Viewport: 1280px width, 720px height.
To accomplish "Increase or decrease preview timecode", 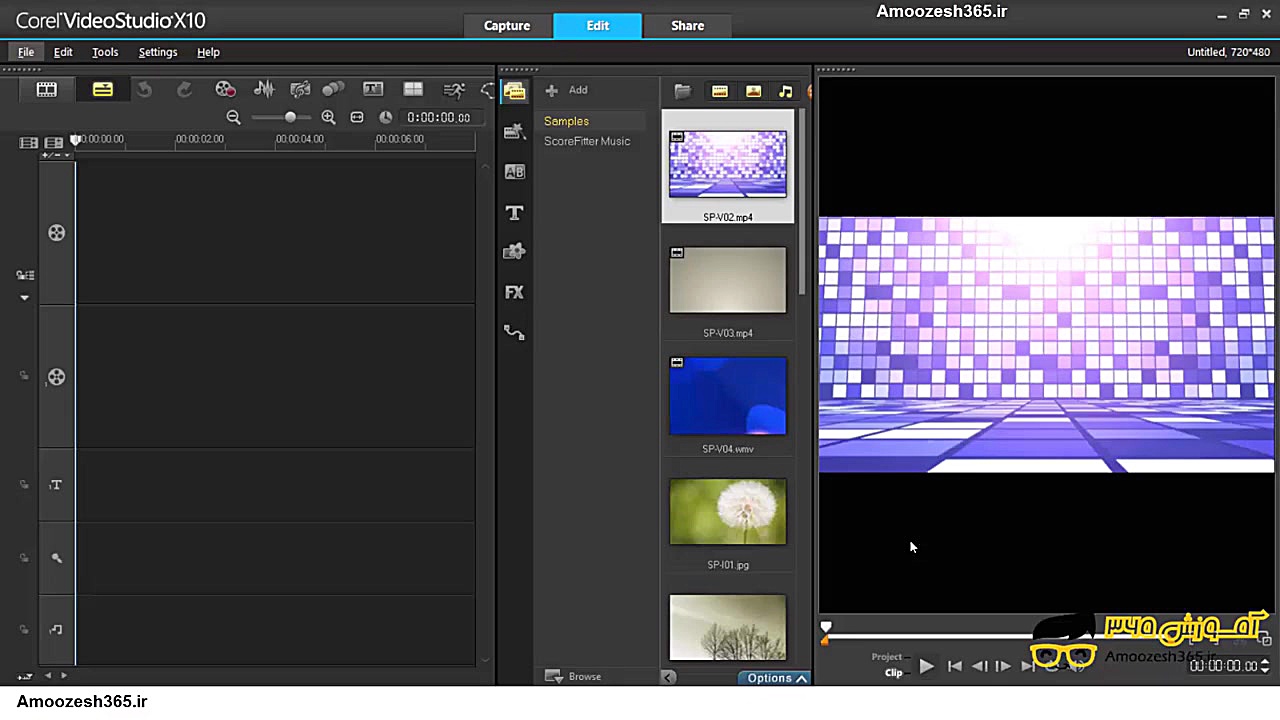I will (x=1265, y=665).
